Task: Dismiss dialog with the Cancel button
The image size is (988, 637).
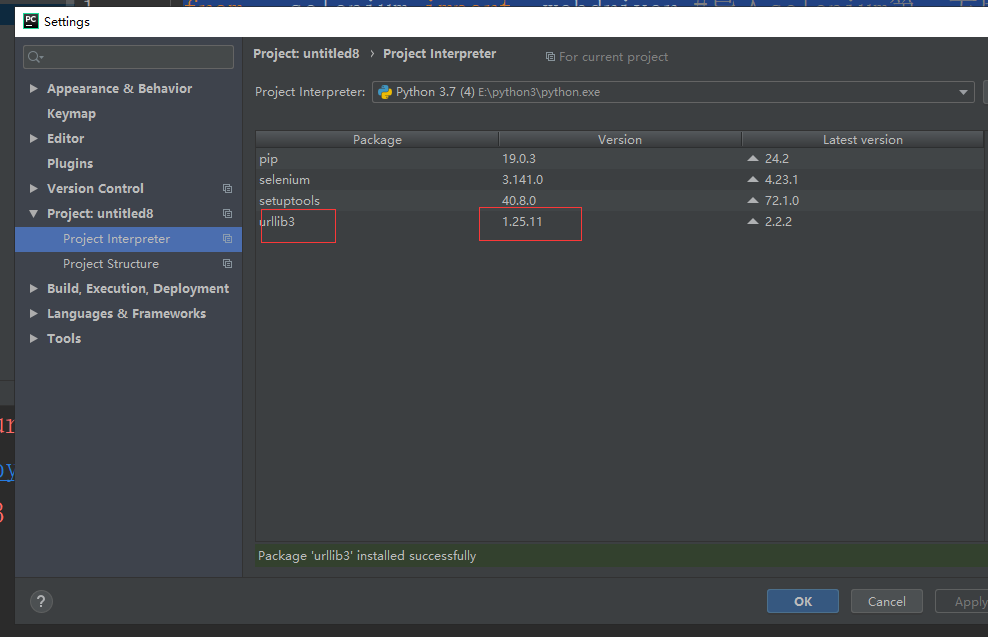Action: click(887, 601)
